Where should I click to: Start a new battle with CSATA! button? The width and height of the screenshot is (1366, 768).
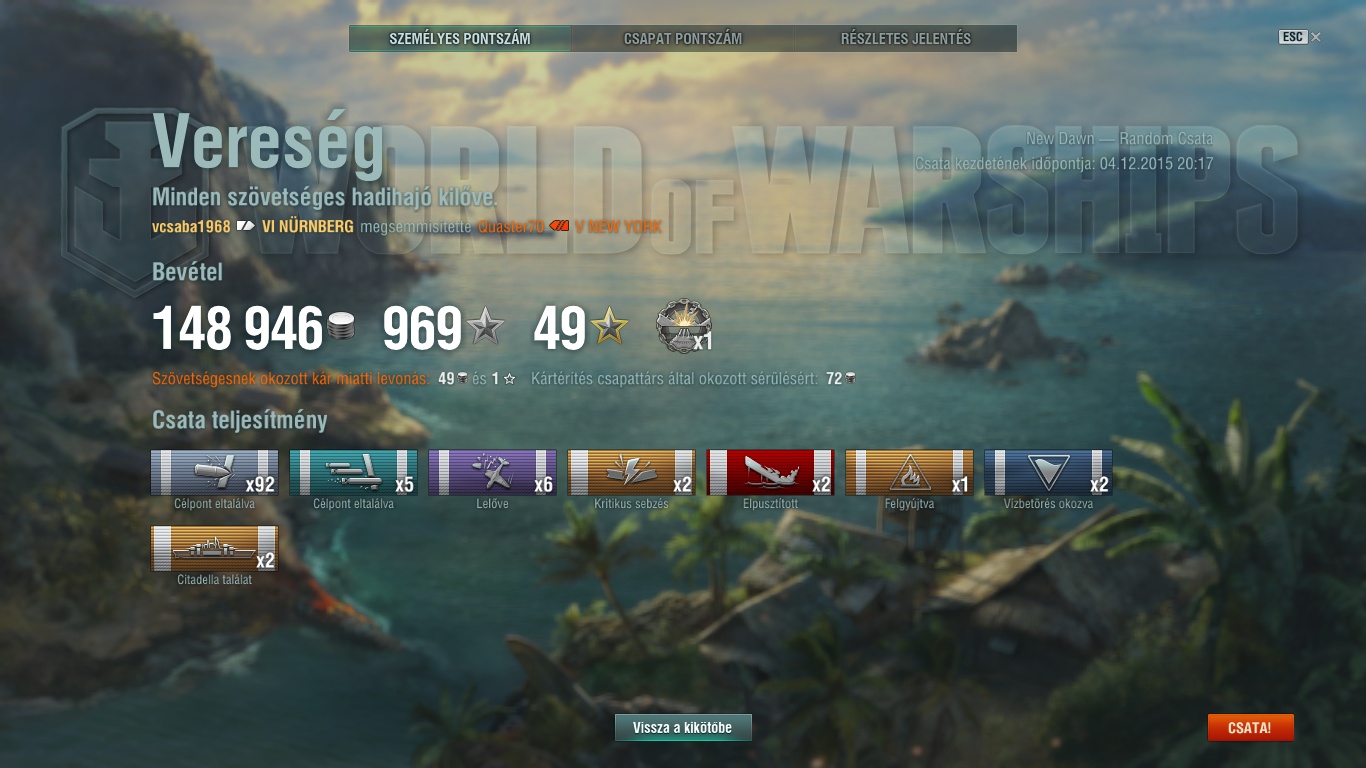coord(1251,728)
